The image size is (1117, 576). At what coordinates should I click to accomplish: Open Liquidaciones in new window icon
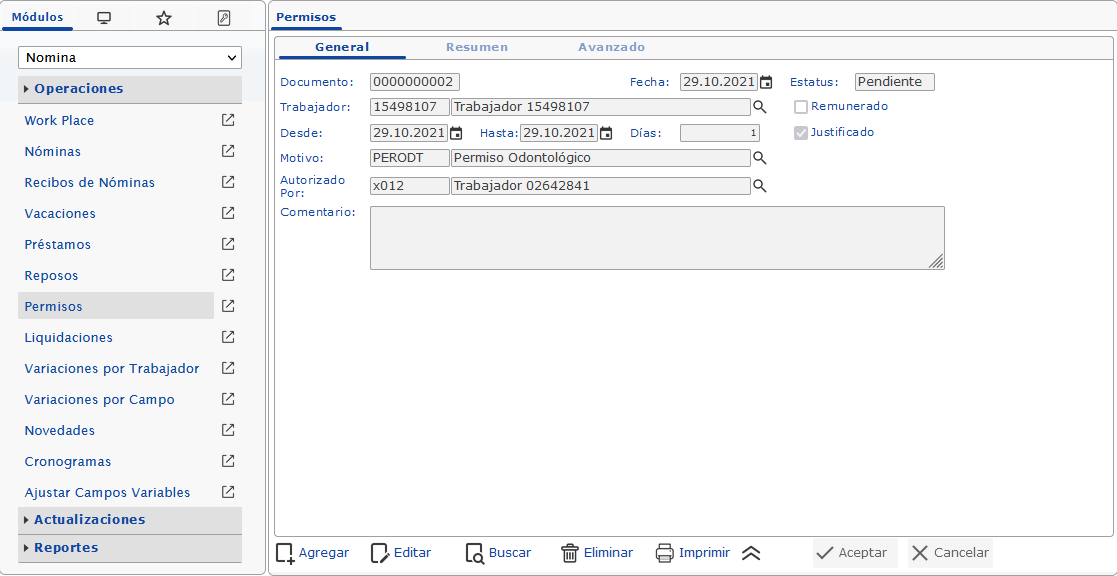(228, 337)
